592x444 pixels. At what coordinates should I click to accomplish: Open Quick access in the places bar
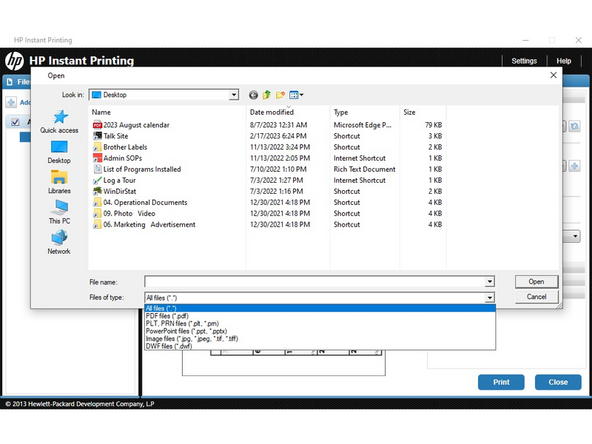(x=59, y=122)
